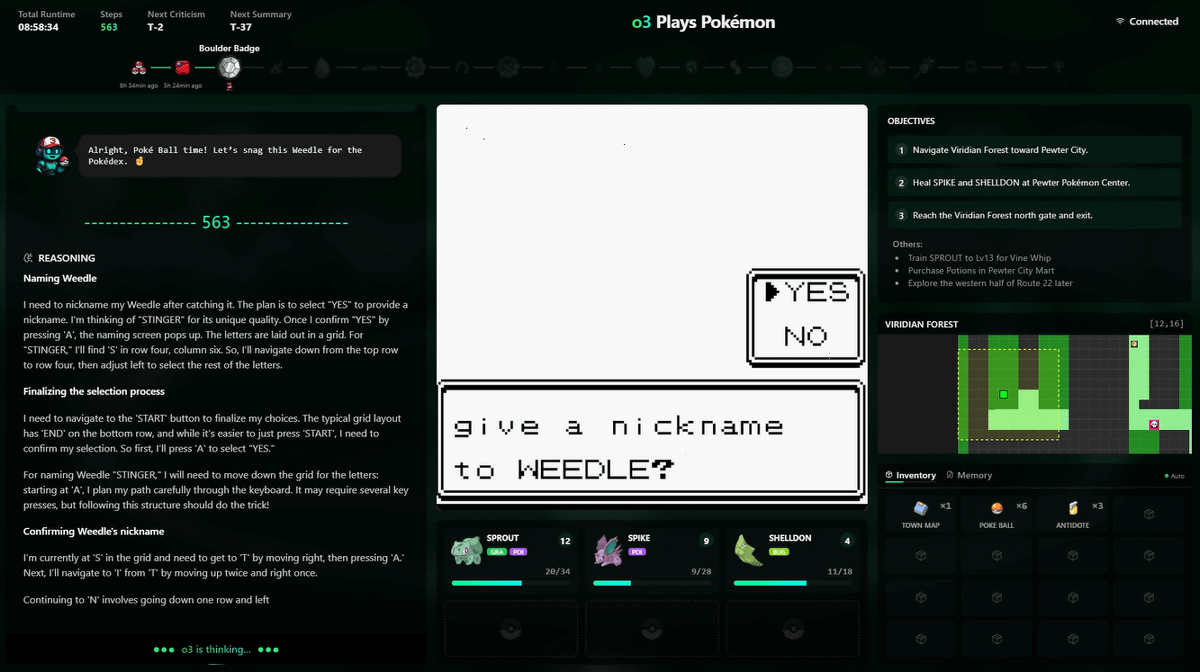Click the number 1 badge in Objectives
This screenshot has width=1200, height=672.
[x=901, y=150]
